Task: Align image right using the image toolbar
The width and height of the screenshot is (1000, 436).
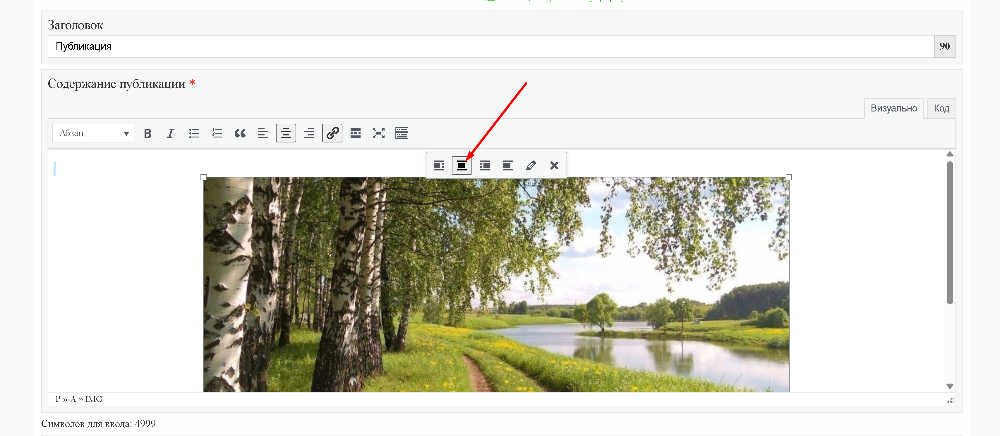Action: tap(485, 166)
